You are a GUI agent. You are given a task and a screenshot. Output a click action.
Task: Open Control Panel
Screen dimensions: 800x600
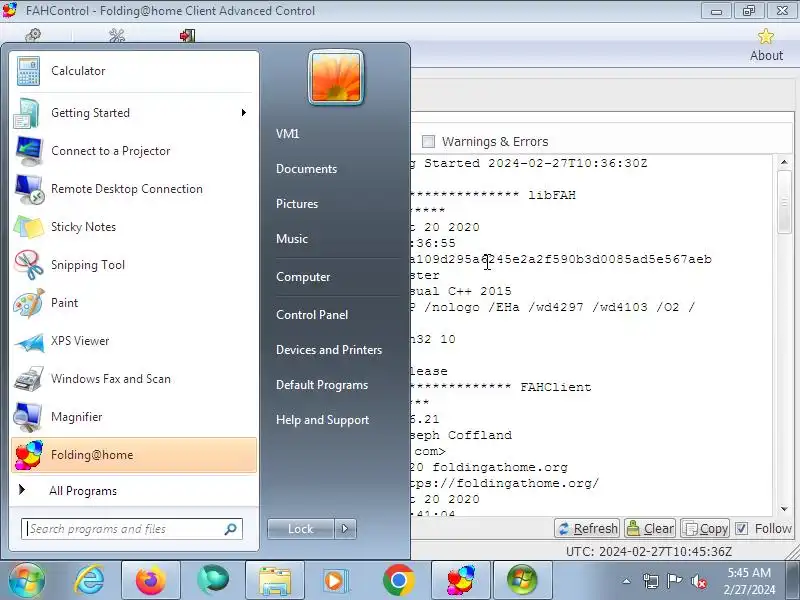tap(312, 315)
